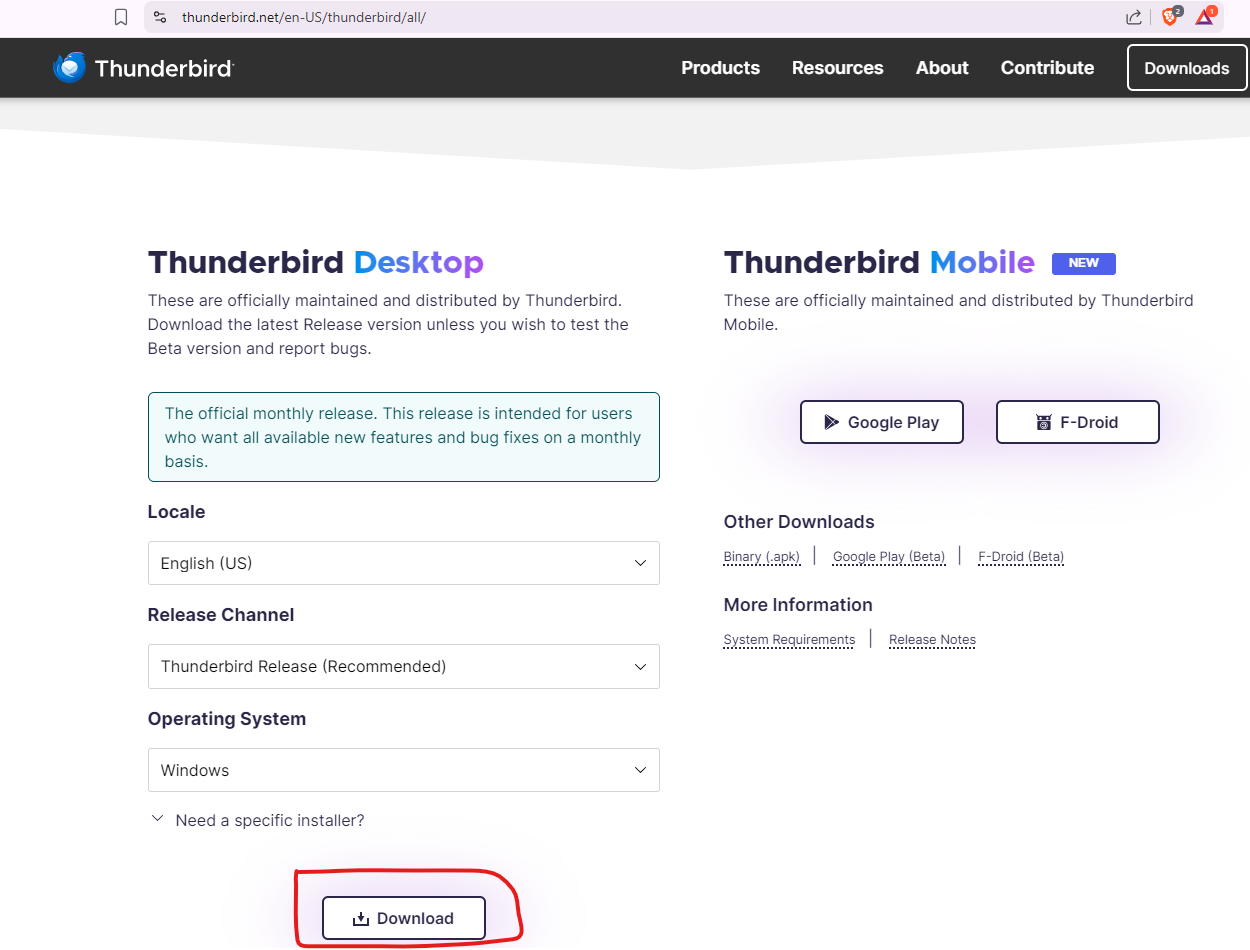Click the Google Play button
The image size is (1250, 950).
pyautogui.click(x=882, y=422)
